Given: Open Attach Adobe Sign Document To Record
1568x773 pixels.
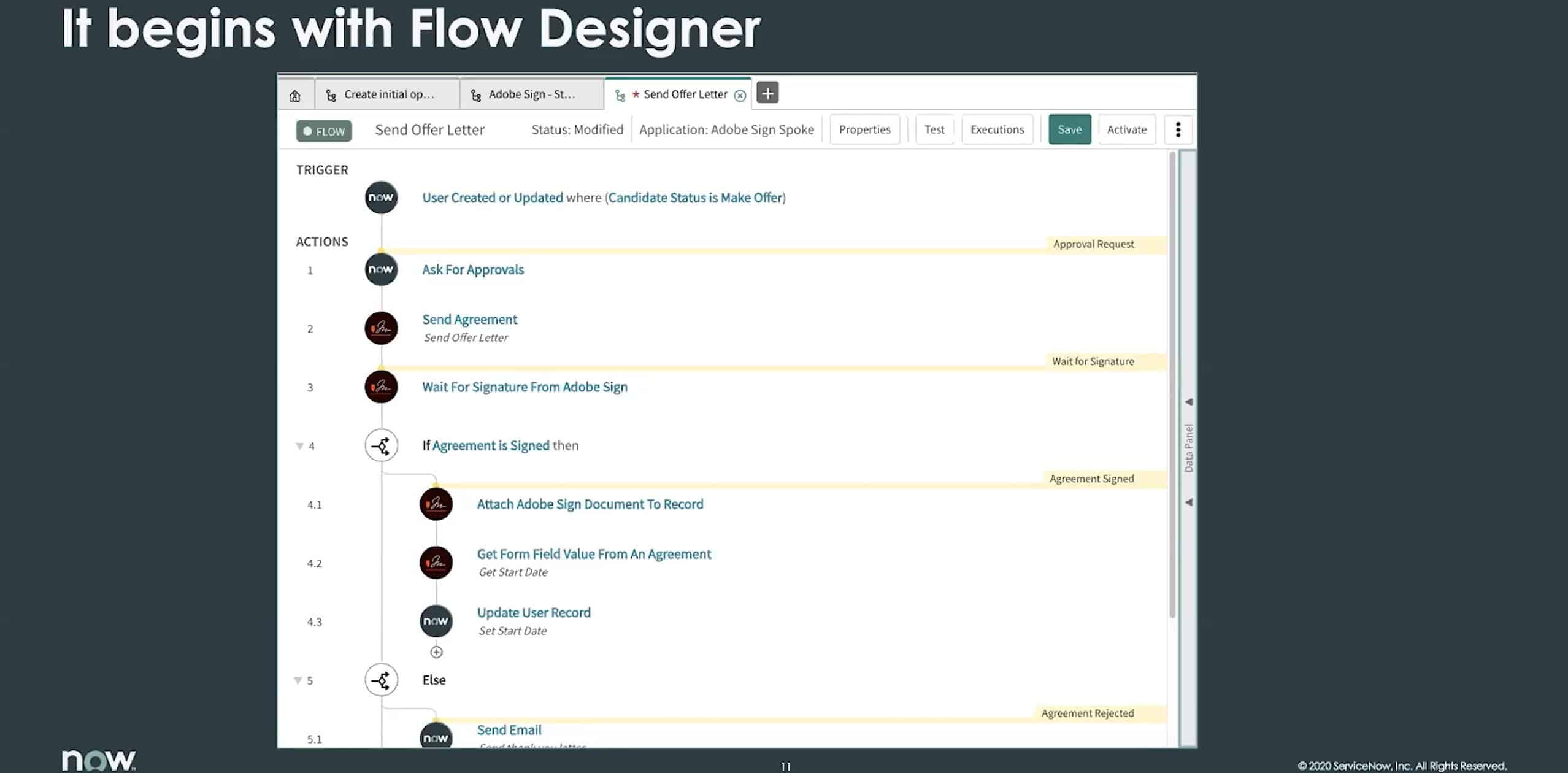Looking at the screenshot, I should pyautogui.click(x=590, y=504).
